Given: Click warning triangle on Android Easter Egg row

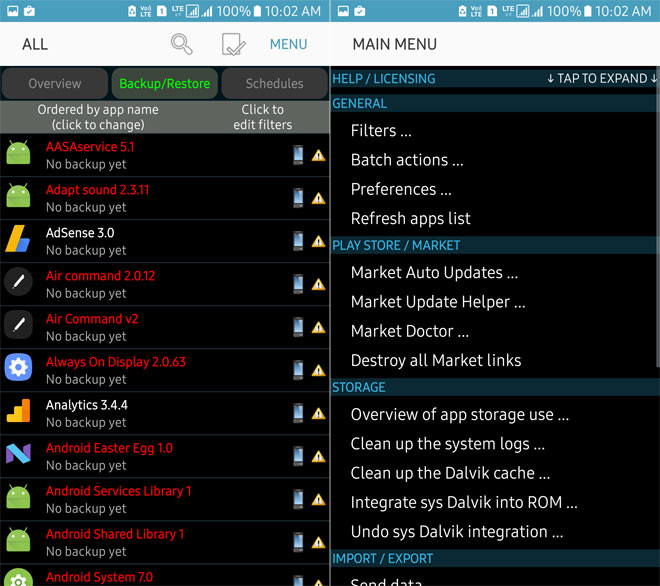Looking at the screenshot, I should coord(318,457).
